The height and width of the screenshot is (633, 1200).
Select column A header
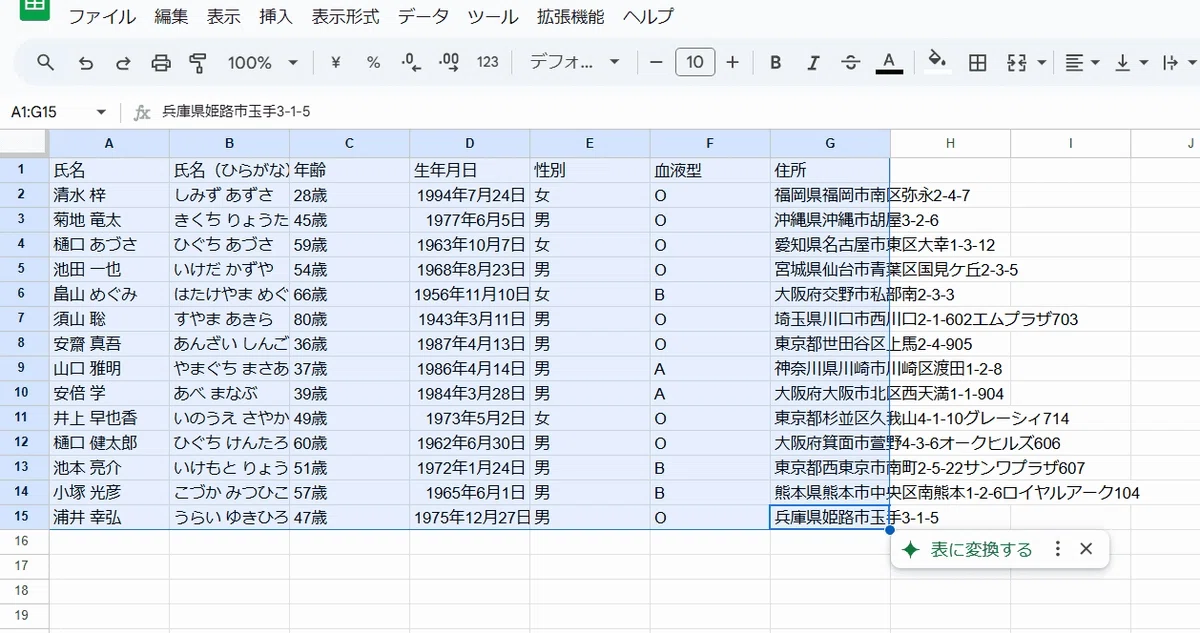pos(109,143)
